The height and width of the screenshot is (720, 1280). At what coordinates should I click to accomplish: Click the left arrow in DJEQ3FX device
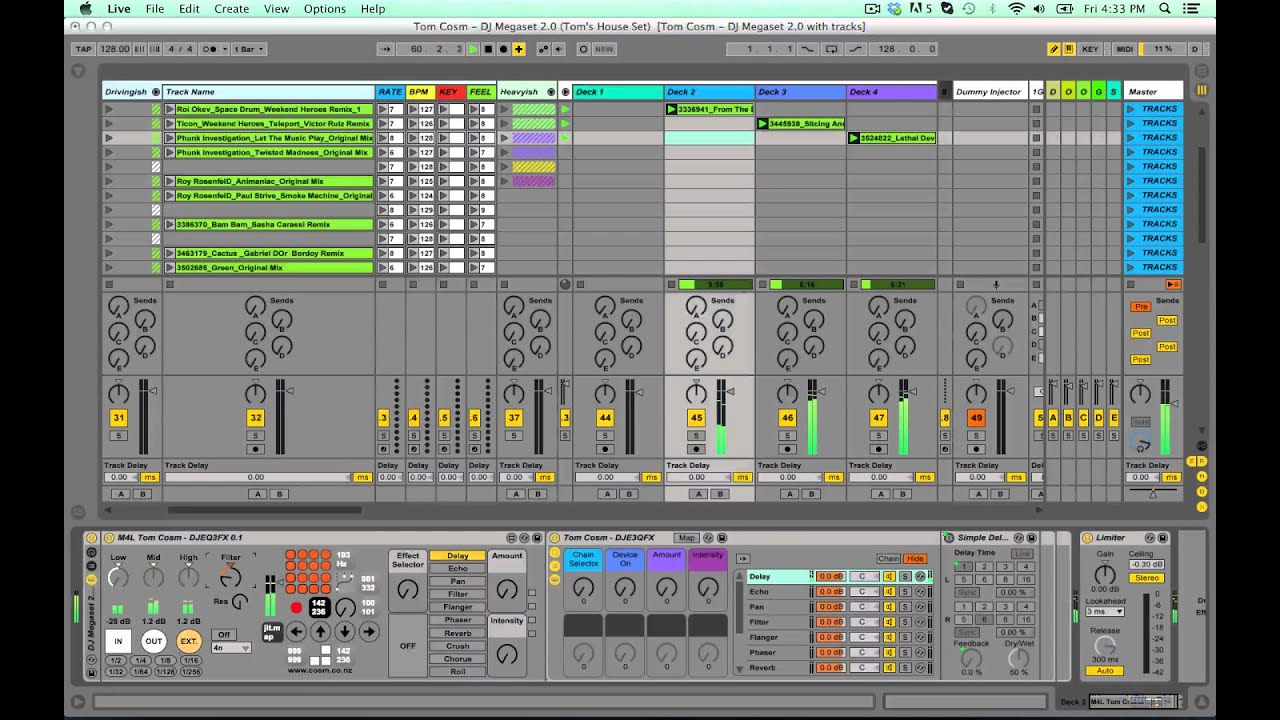pyautogui.click(x=296, y=632)
